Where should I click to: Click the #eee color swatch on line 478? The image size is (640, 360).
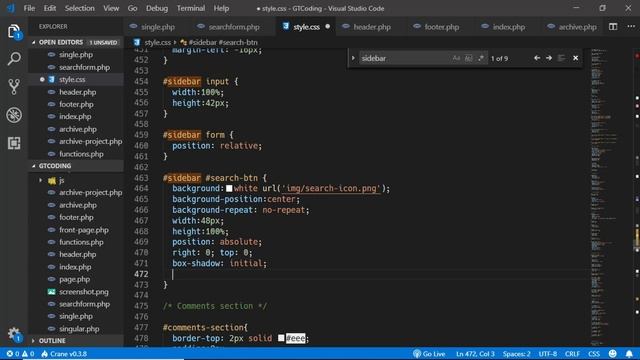point(281,338)
